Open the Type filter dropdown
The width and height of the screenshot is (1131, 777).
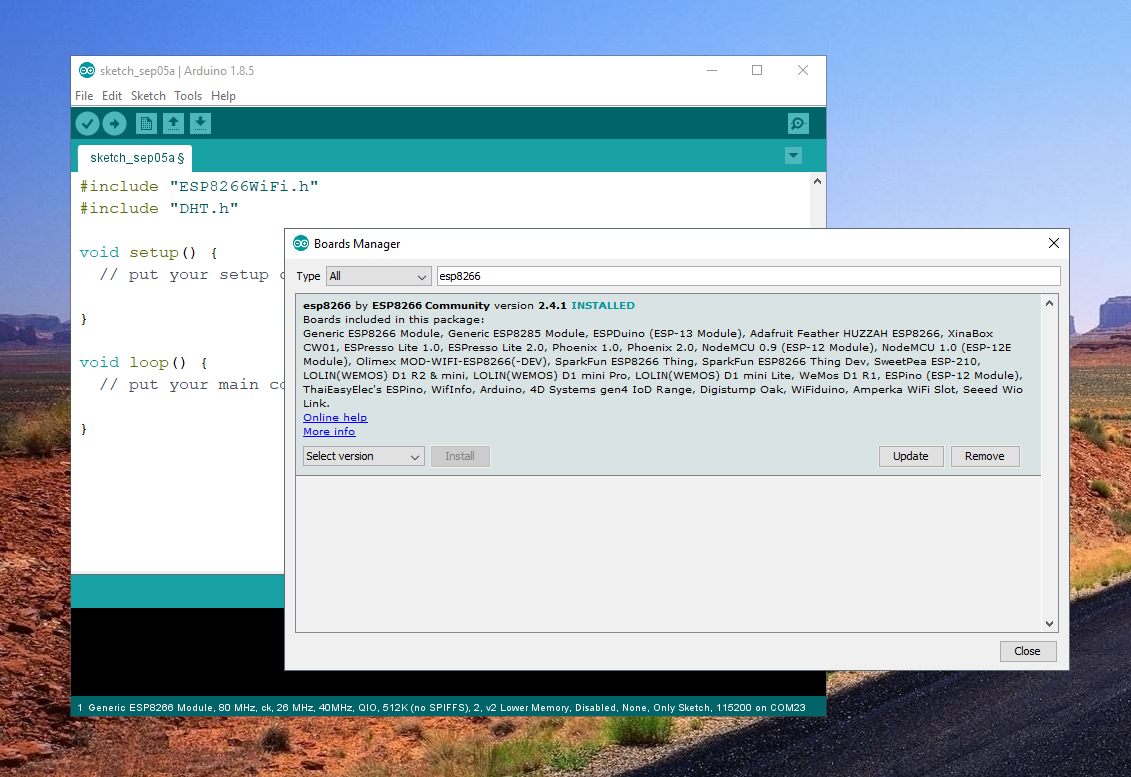(x=379, y=276)
